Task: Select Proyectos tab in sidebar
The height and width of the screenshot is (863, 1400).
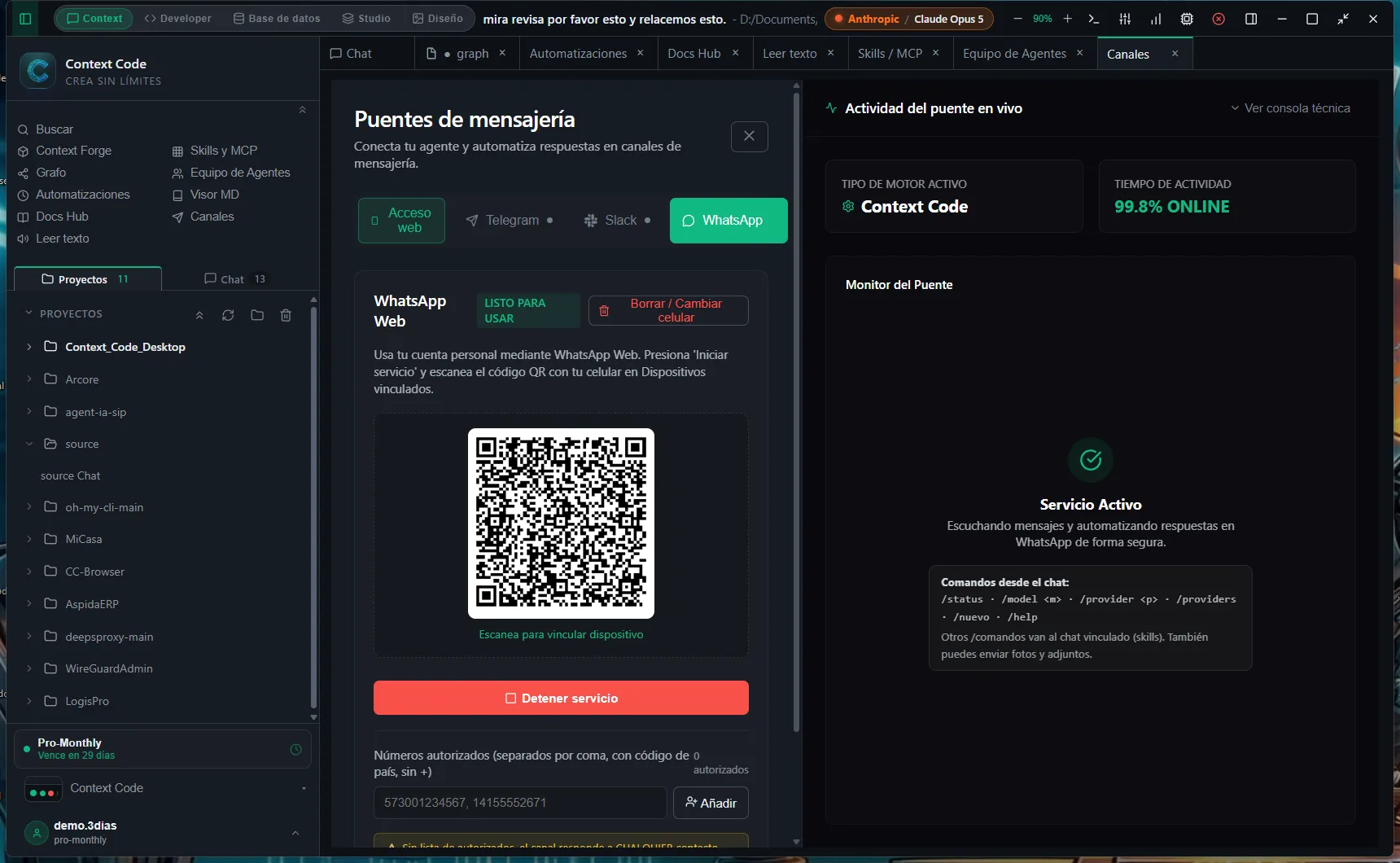Action: (x=88, y=279)
